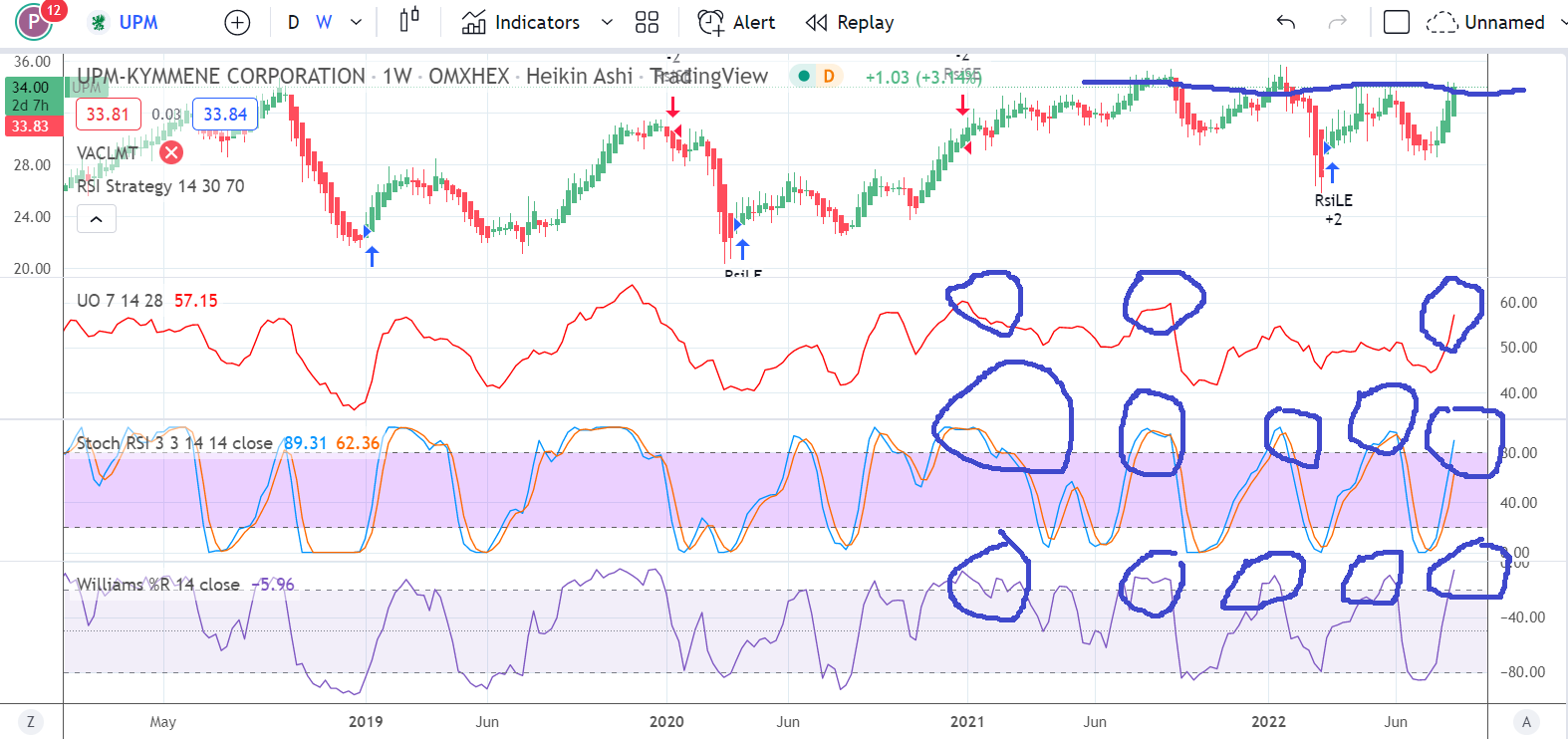Click the compare or add symbol plus icon
The image size is (1568, 739).
tap(237, 23)
